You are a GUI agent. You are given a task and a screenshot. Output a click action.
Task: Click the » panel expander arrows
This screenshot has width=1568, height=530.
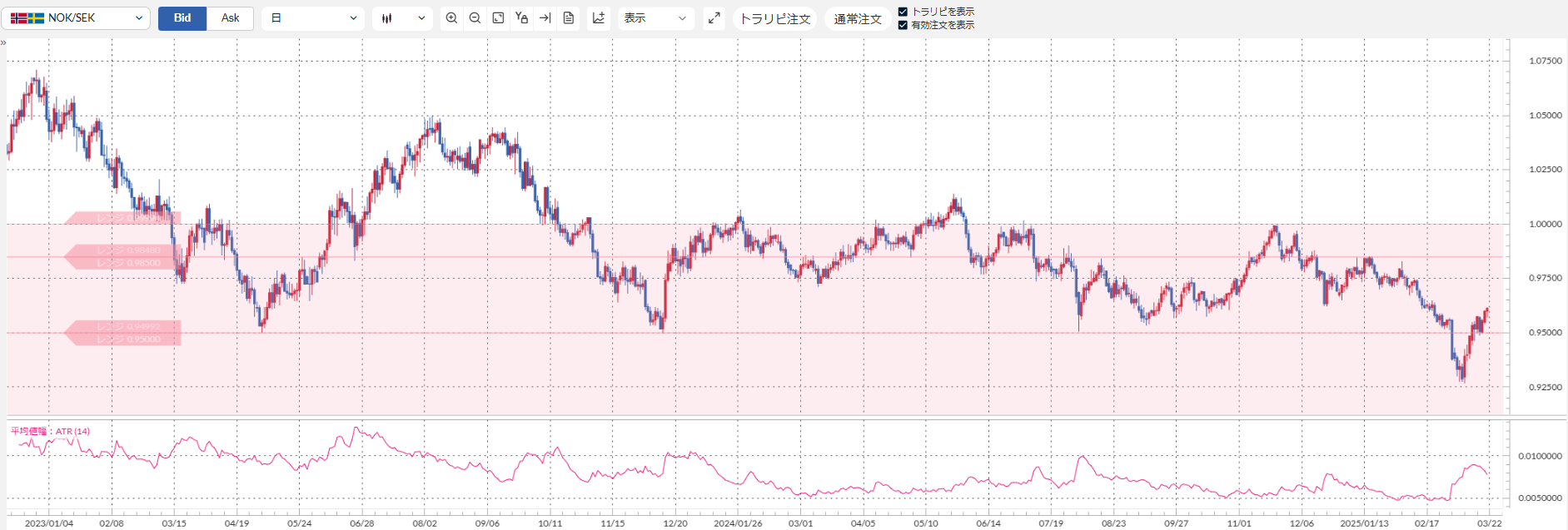pos(3,42)
